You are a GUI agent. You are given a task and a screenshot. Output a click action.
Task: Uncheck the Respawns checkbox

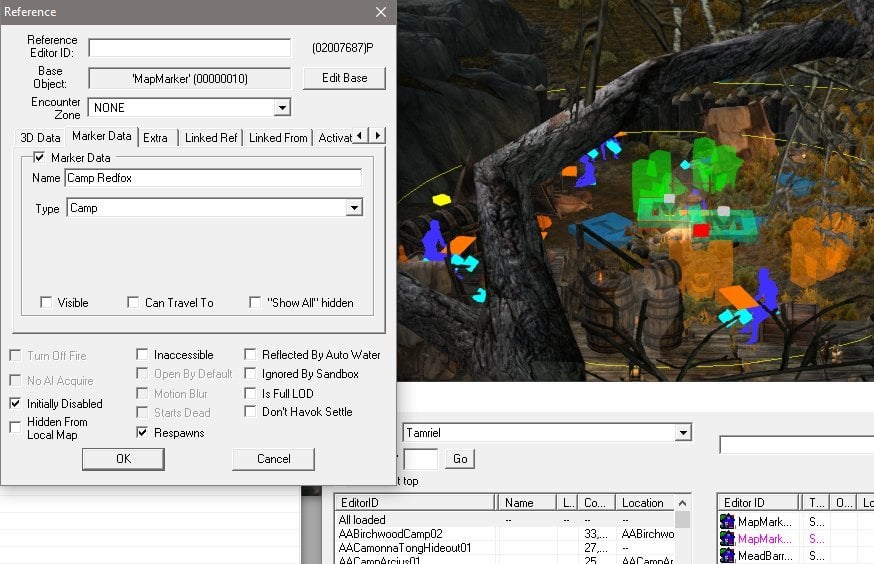[x=142, y=432]
